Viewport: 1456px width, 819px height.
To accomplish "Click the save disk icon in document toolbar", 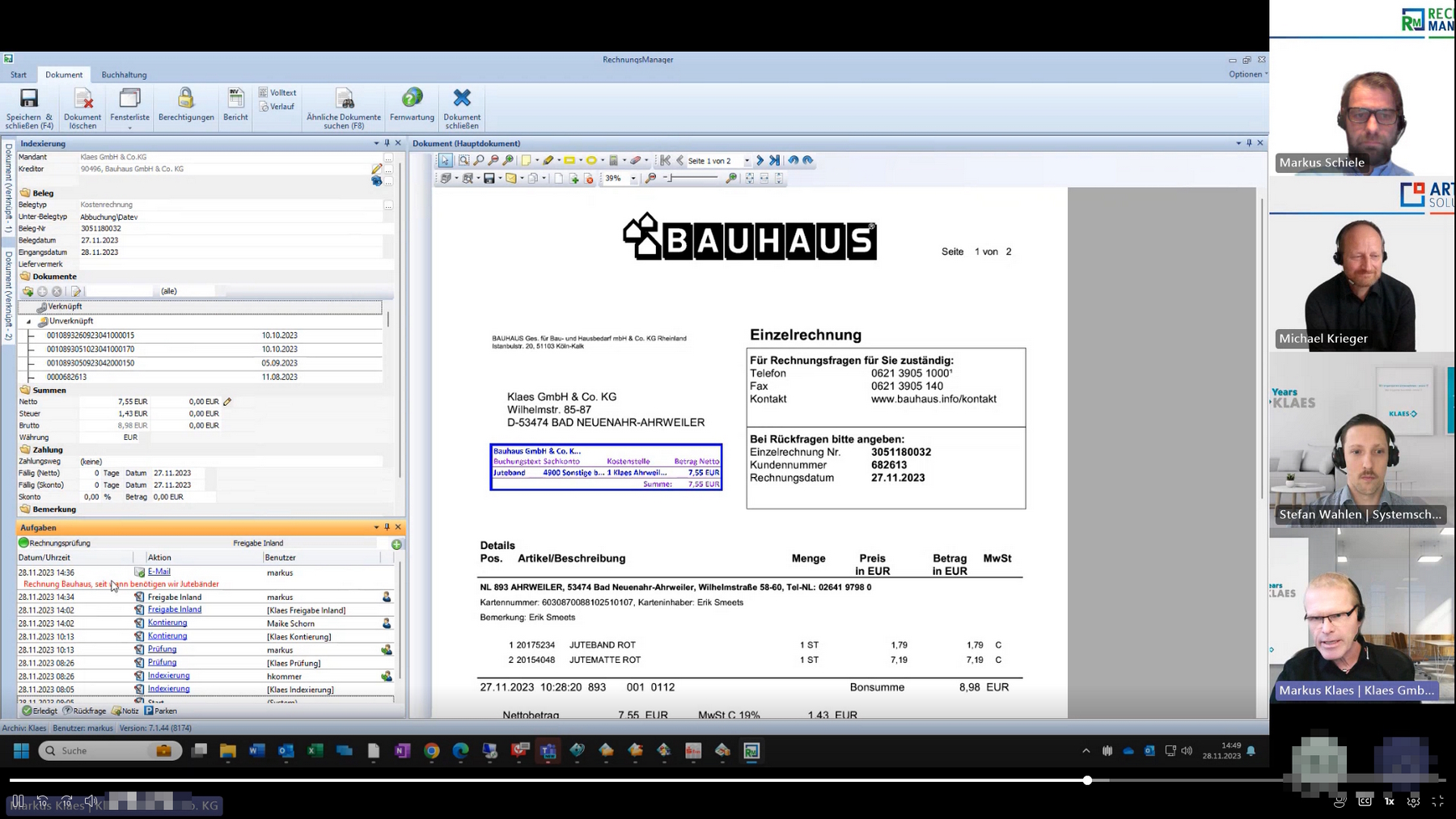I will point(489,179).
